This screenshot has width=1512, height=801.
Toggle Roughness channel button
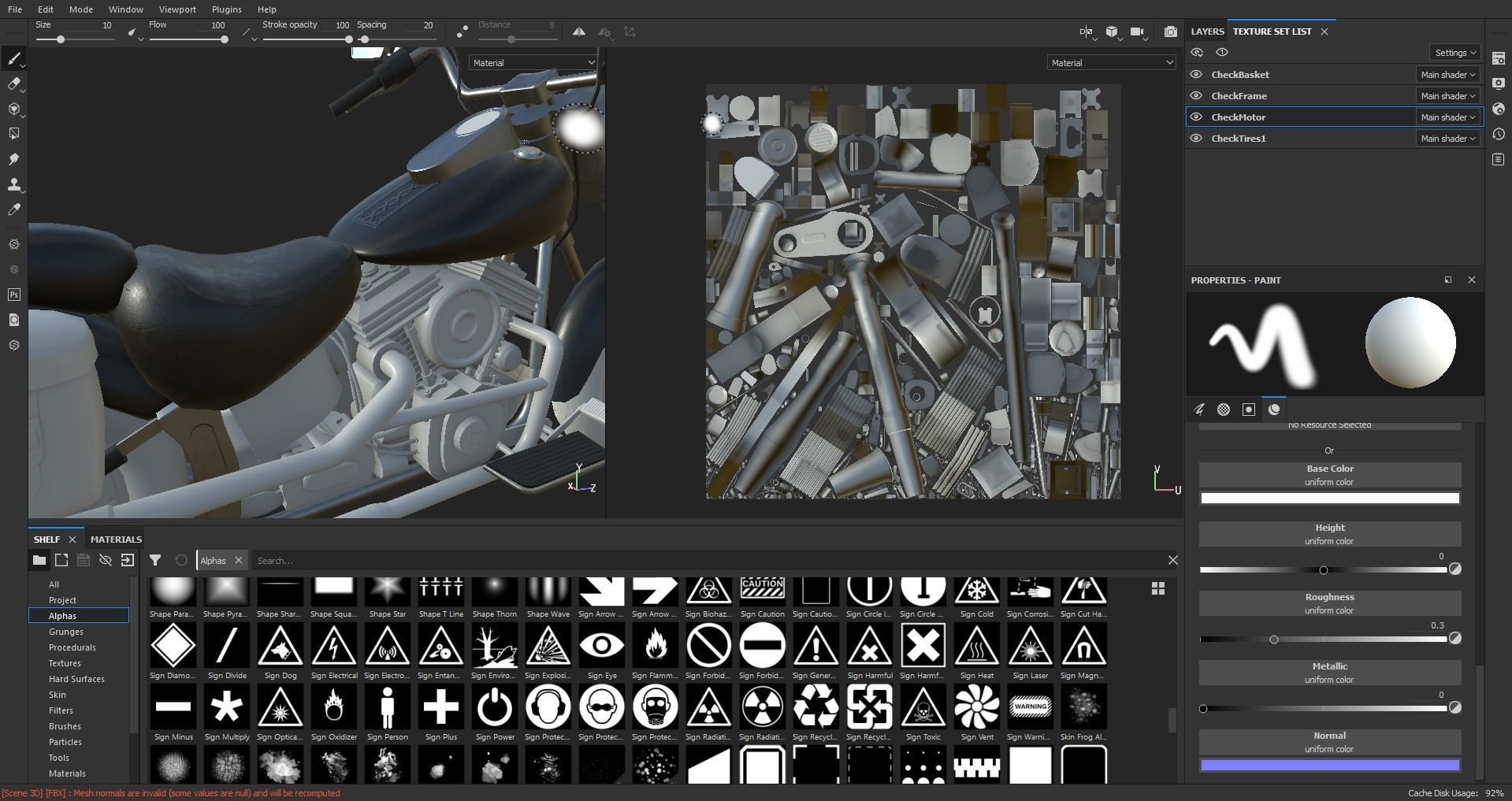click(1330, 603)
